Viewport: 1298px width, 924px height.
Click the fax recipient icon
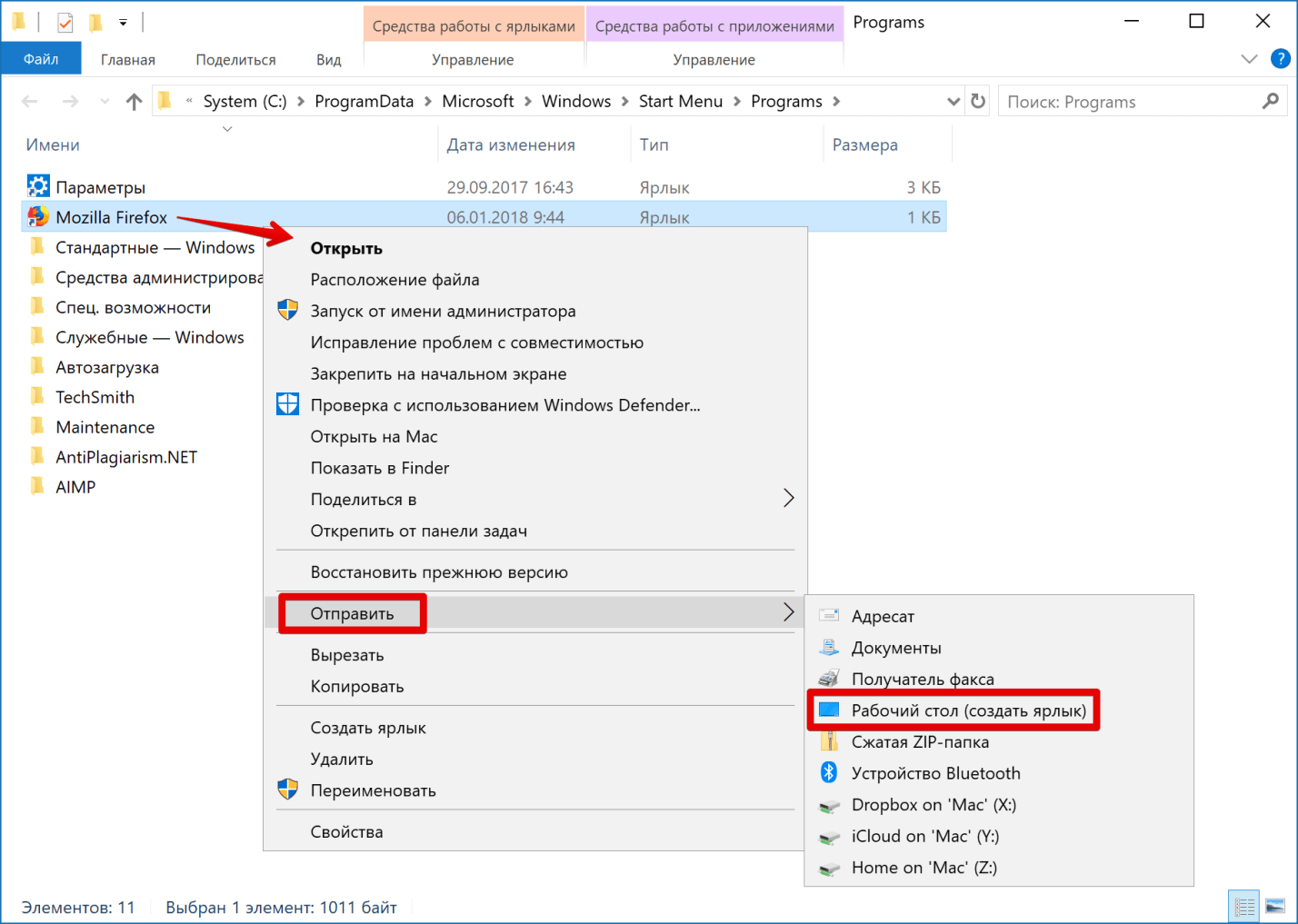click(x=829, y=678)
